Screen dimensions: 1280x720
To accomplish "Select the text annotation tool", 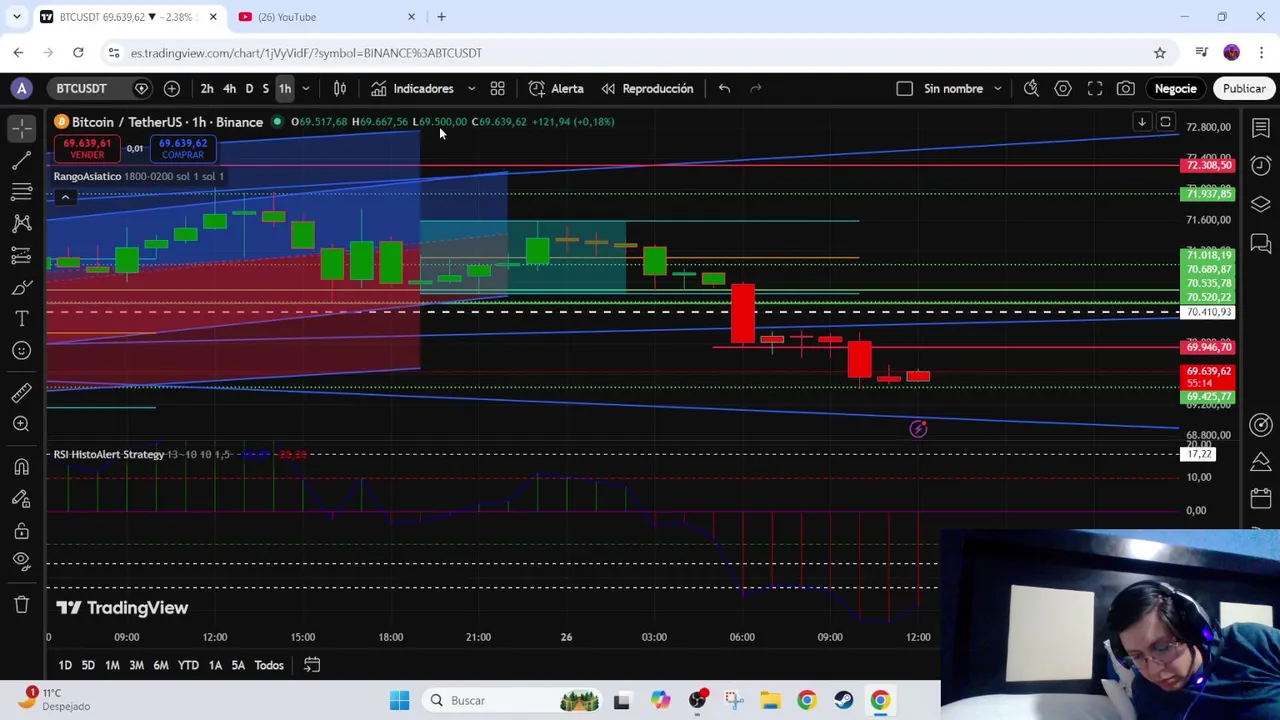I will [21, 319].
